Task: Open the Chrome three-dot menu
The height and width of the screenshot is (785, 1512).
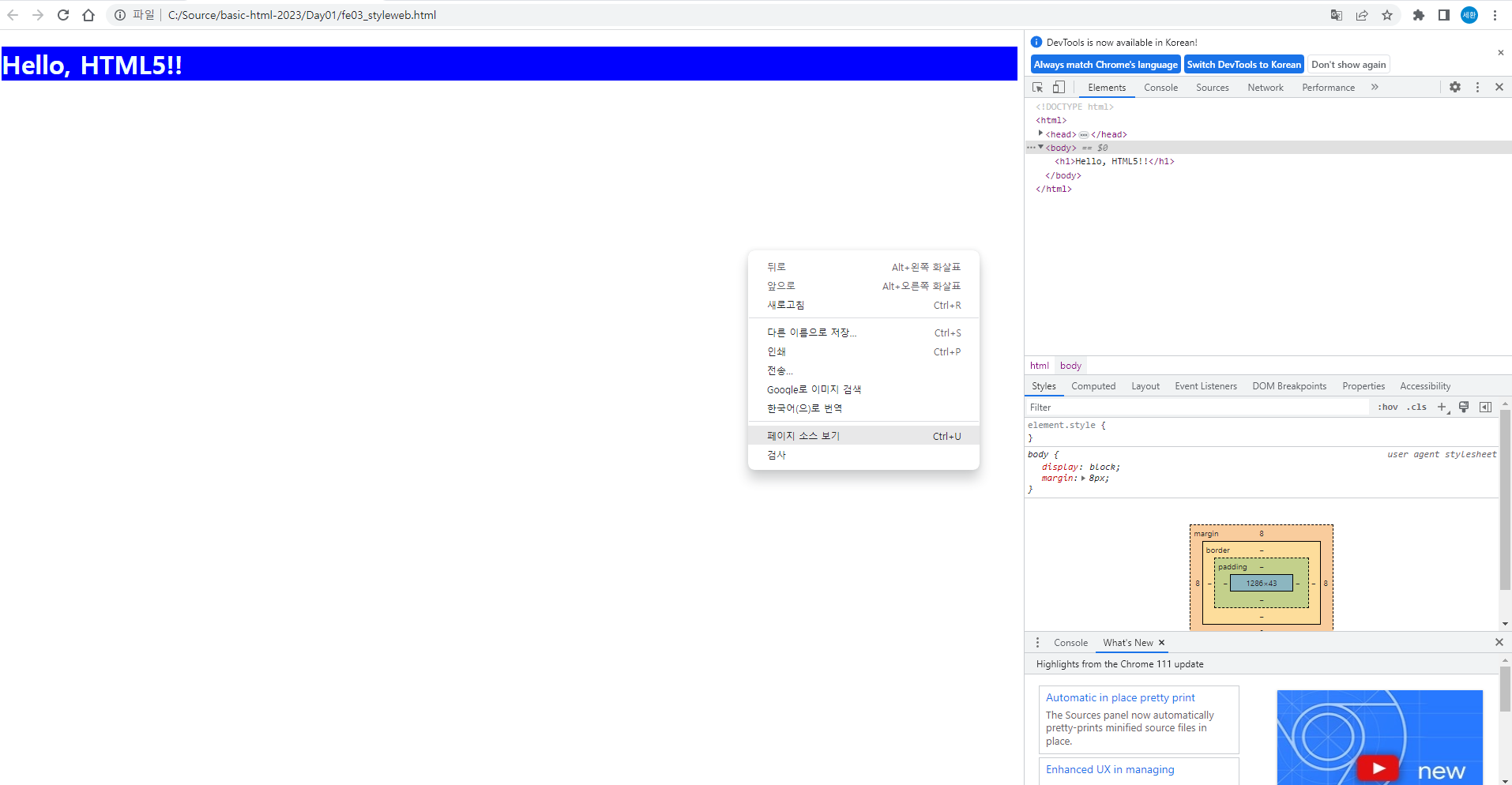Action: point(1495,15)
